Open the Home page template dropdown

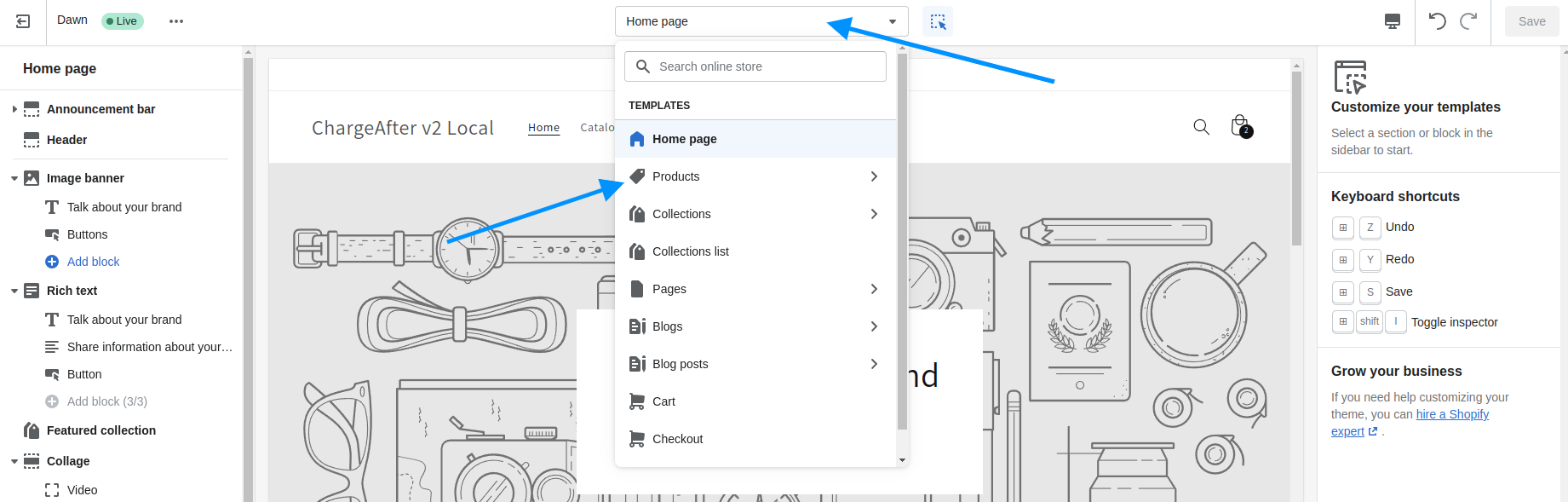[x=761, y=21]
